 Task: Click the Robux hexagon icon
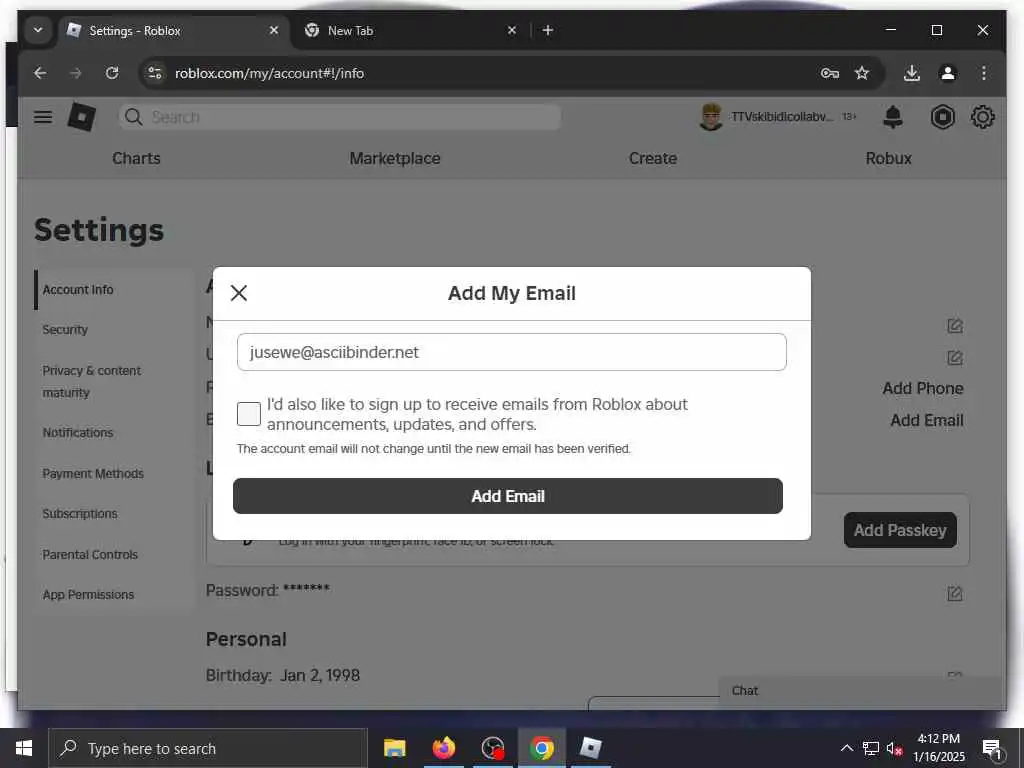pos(942,117)
